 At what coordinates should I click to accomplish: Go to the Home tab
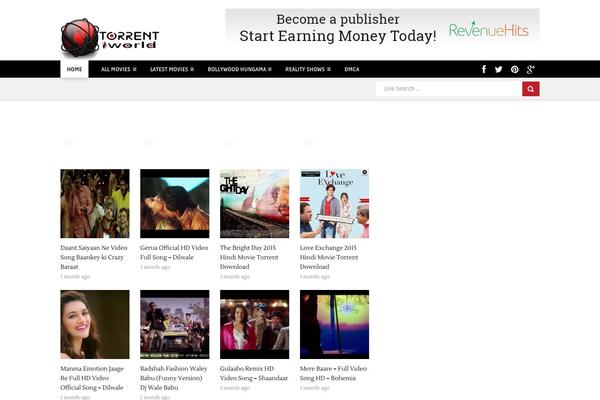point(74,69)
